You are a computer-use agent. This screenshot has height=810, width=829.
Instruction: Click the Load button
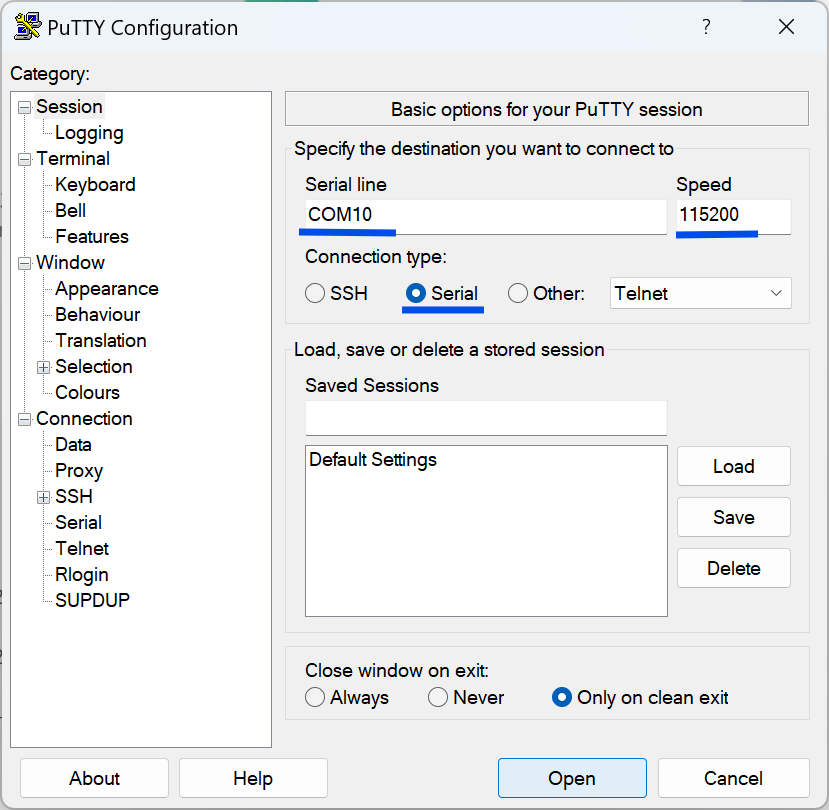click(733, 466)
